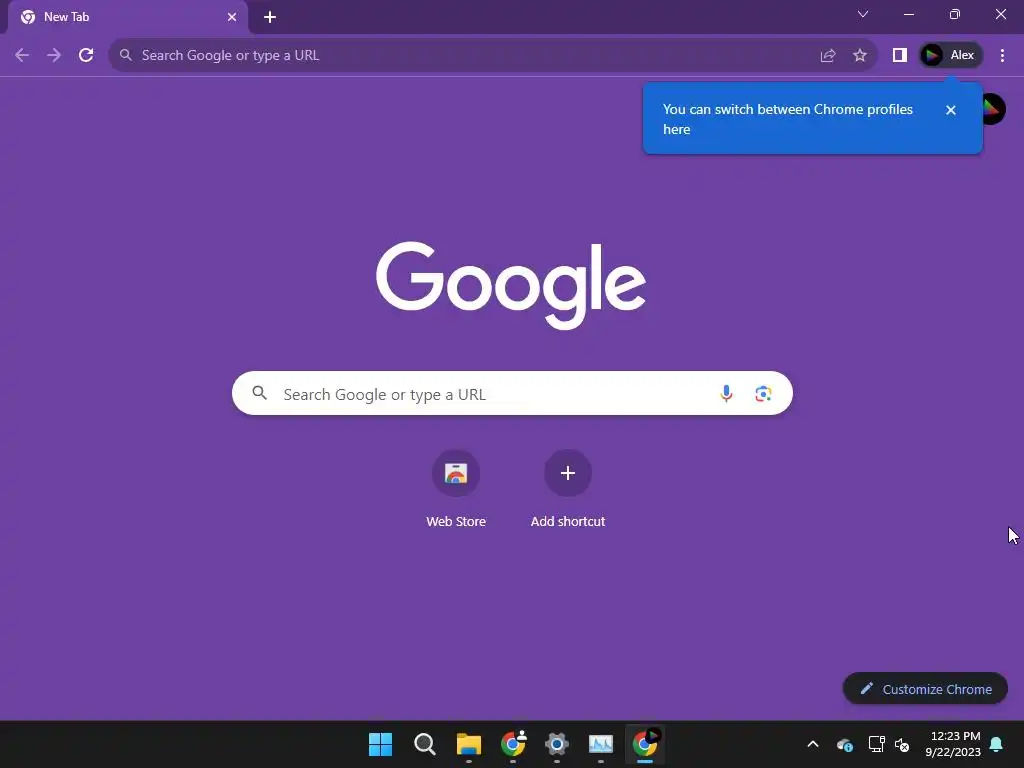Image resolution: width=1024 pixels, height=768 pixels.
Task: Click the "Add shortcut" label
Action: (568, 521)
